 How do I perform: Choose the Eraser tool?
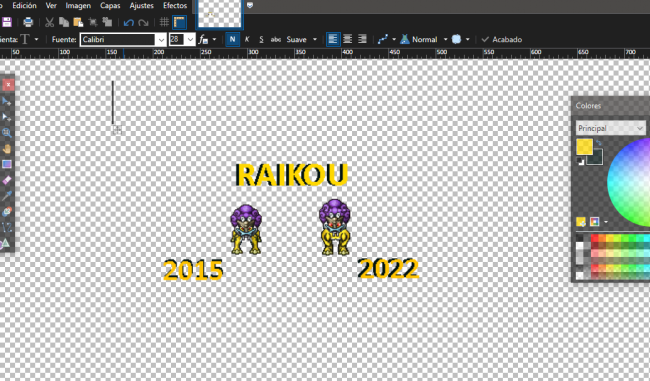click(x=7, y=180)
